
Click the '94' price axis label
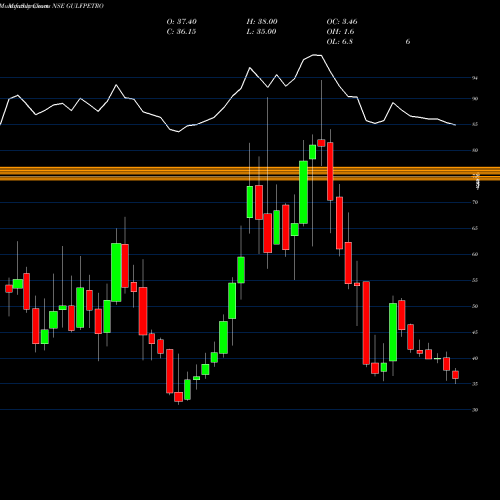pos(475,78)
